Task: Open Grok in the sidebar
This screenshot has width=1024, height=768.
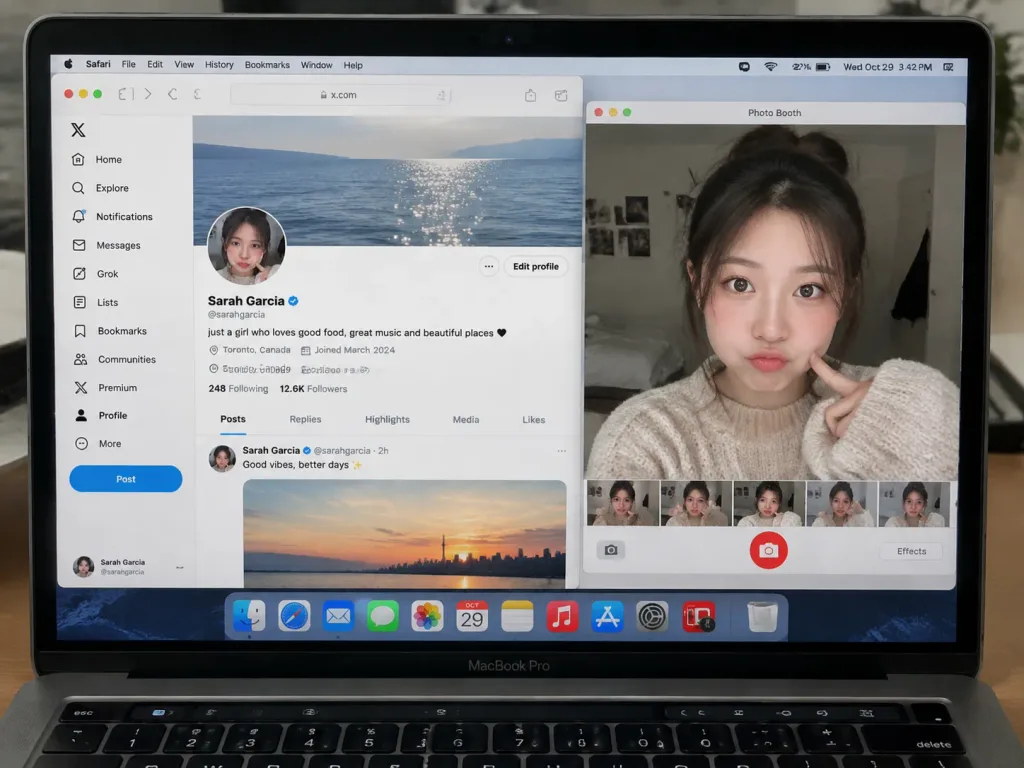Action: tap(95, 274)
